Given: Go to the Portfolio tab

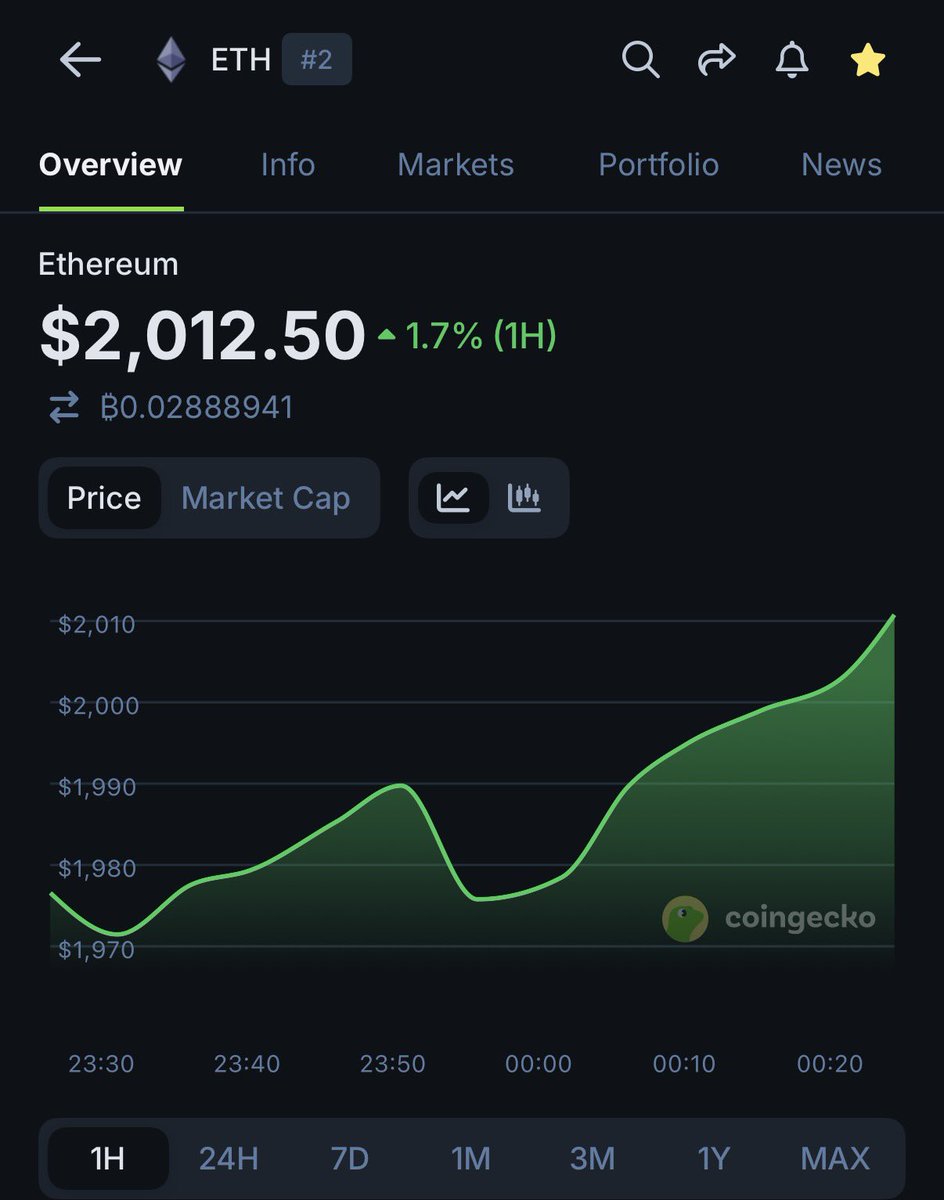Looking at the screenshot, I should pyautogui.click(x=658, y=164).
